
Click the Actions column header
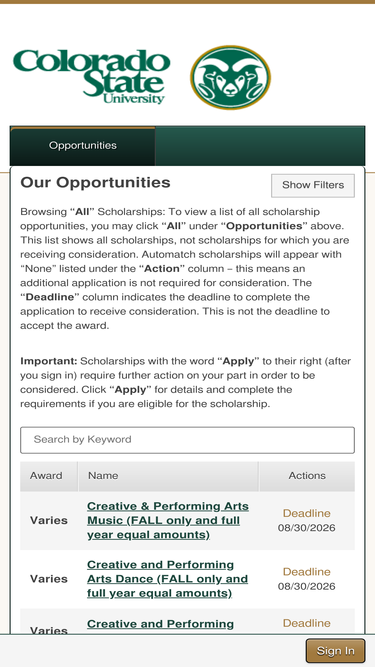[307, 476]
